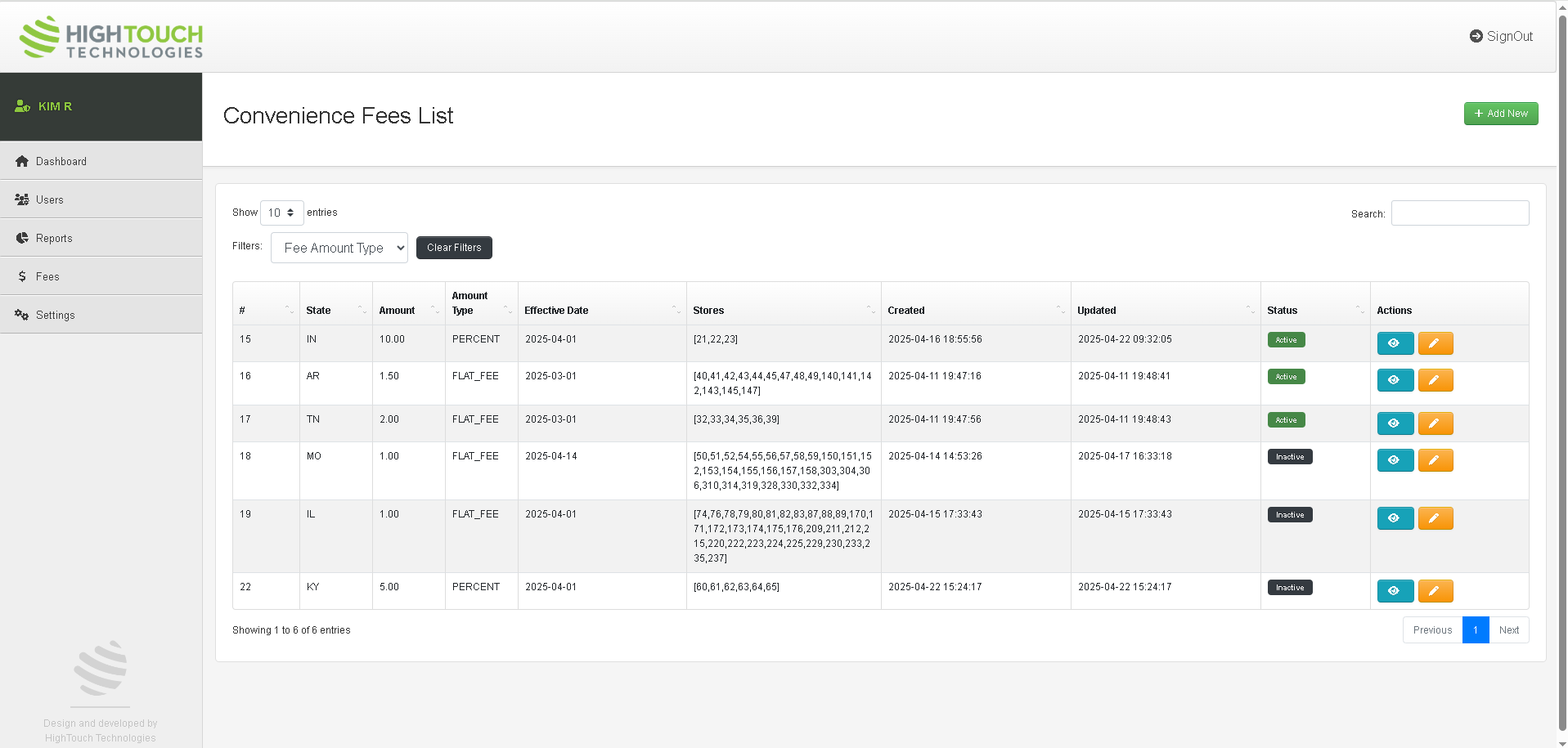The image size is (1568, 748).
Task: Click the HighTouch Technologies logo
Action: [x=111, y=38]
